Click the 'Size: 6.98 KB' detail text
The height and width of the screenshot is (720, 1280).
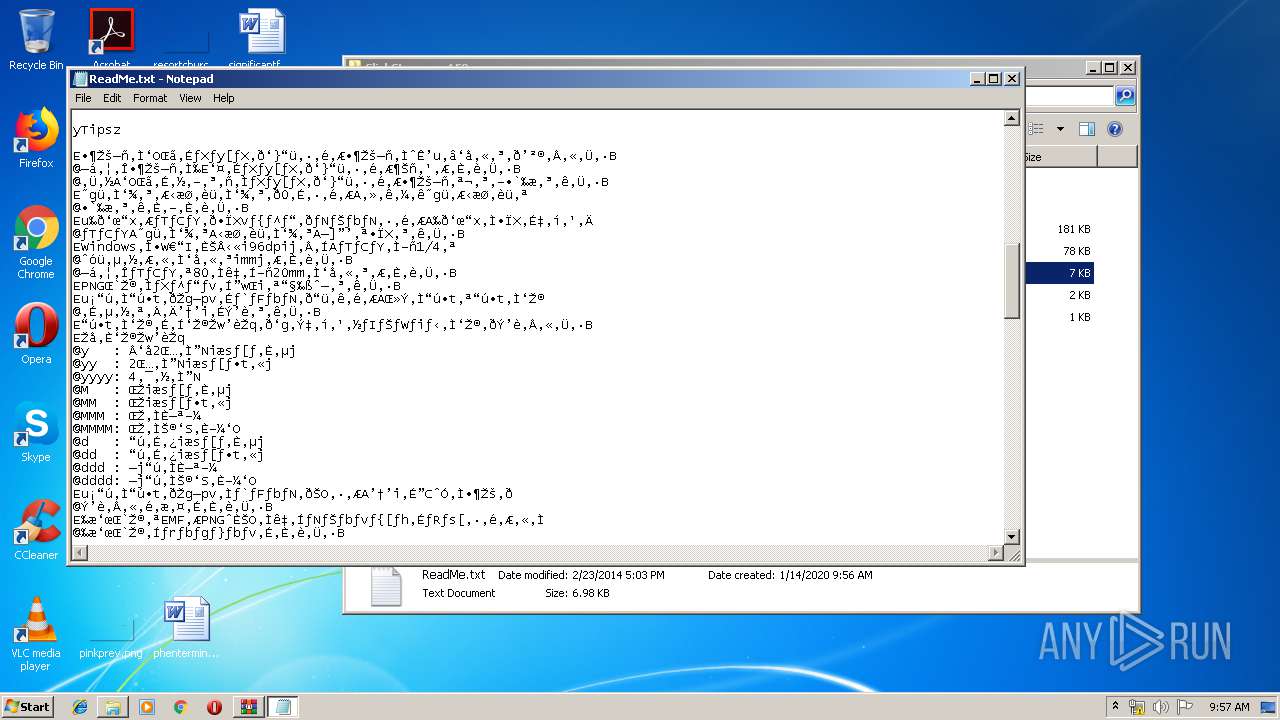point(577,593)
